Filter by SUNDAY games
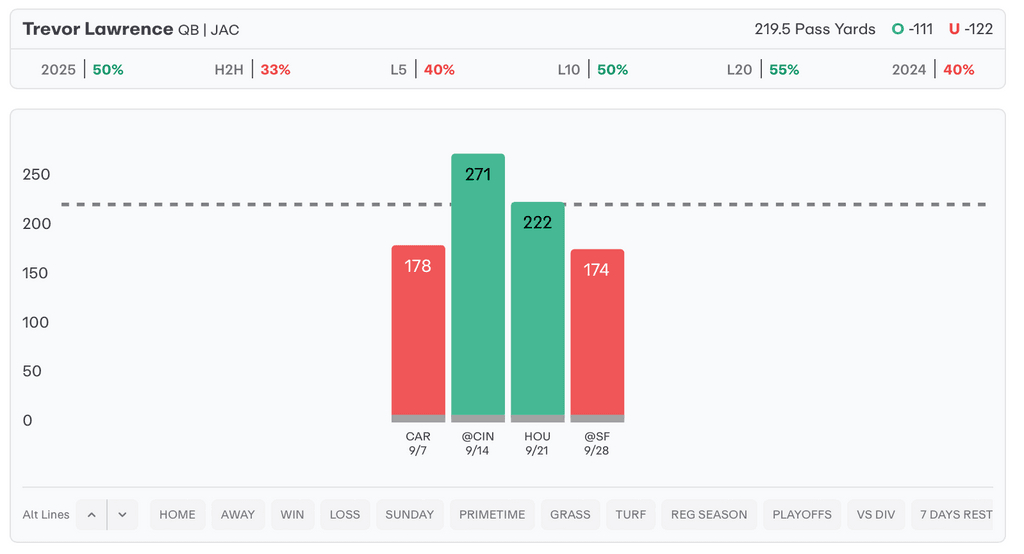This screenshot has height=554, width=1024. point(410,515)
